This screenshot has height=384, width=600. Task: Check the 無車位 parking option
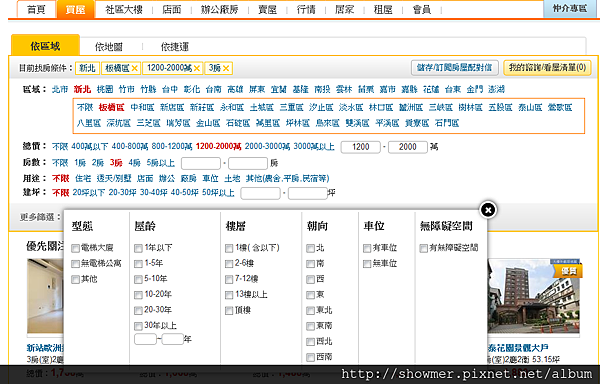pos(367,264)
